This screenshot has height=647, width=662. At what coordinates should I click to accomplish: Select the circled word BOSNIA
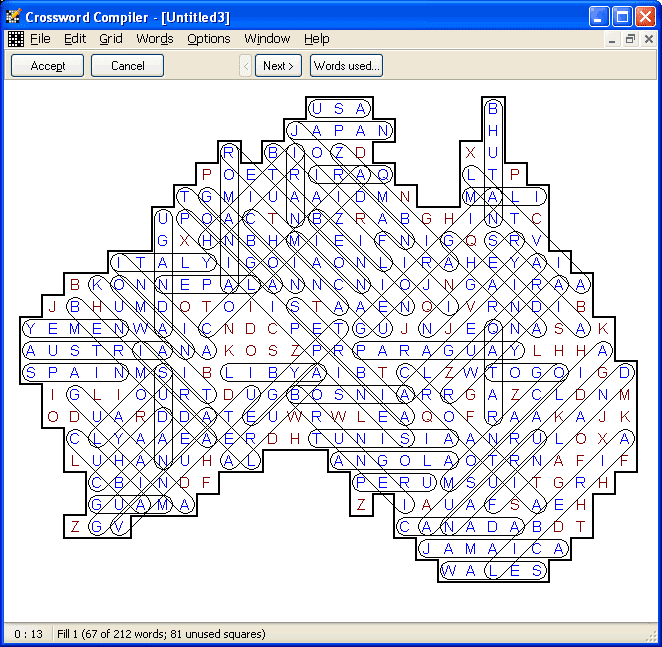(350, 394)
